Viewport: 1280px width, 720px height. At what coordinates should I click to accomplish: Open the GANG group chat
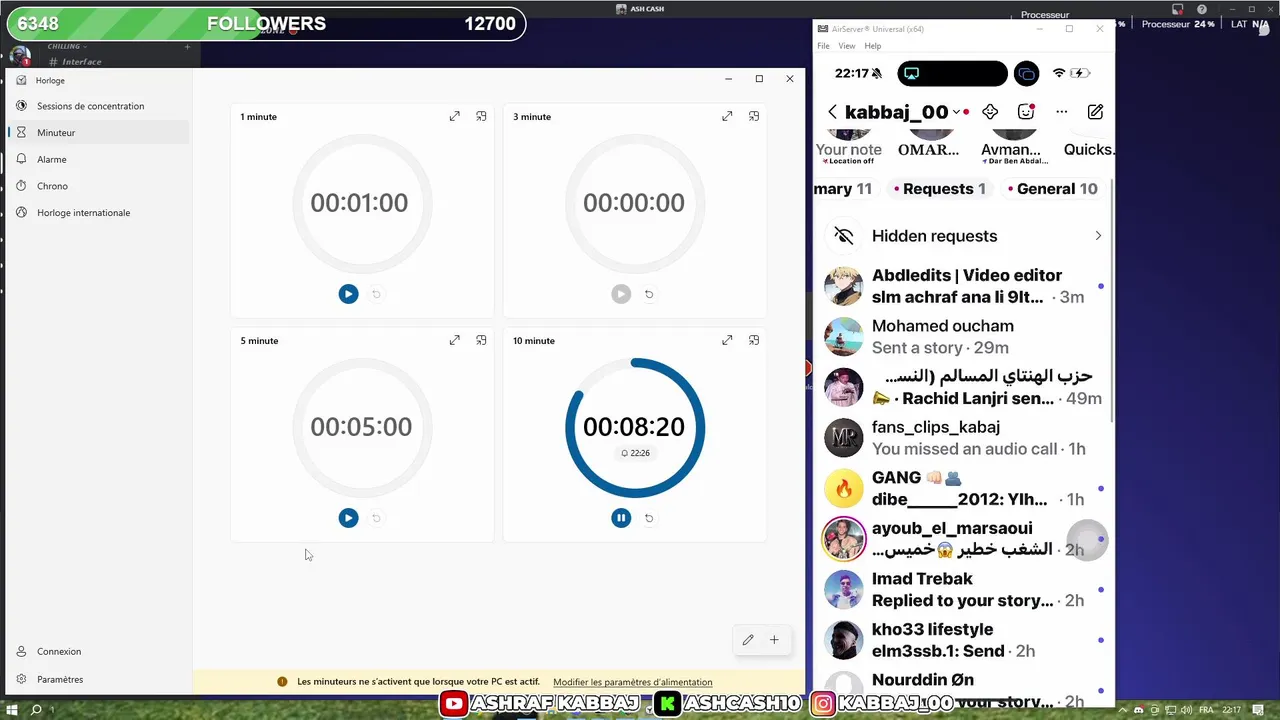tap(964, 488)
